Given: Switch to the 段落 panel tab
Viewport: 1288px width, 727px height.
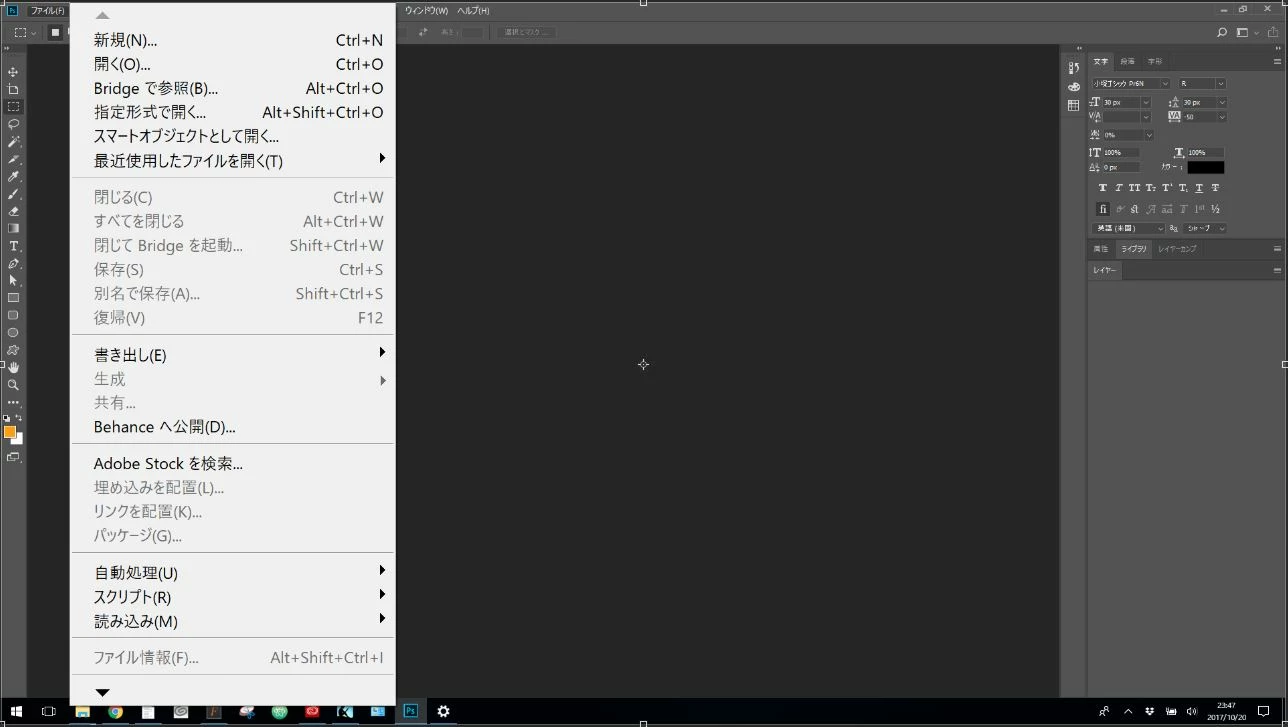Looking at the screenshot, I should pos(1127,61).
